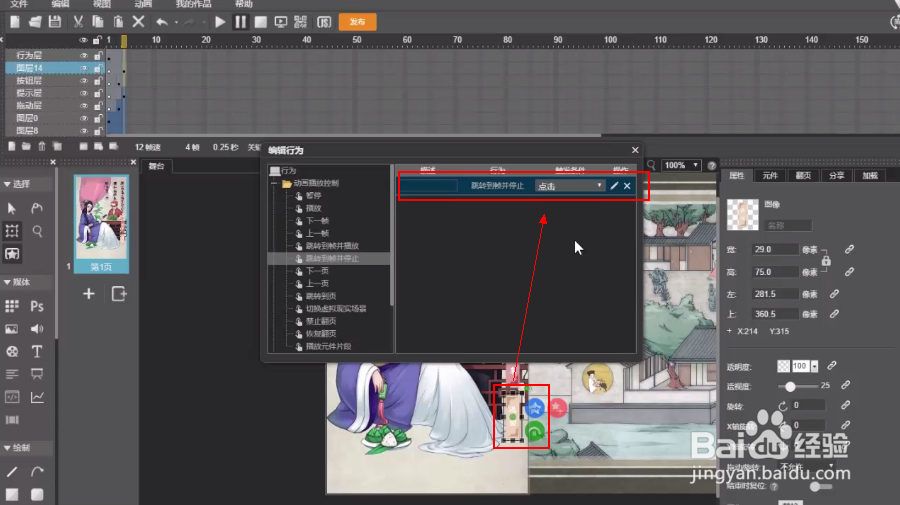900x505 pixels.
Task: Toggle lock on 图层0 layer
Action: click(x=98, y=118)
